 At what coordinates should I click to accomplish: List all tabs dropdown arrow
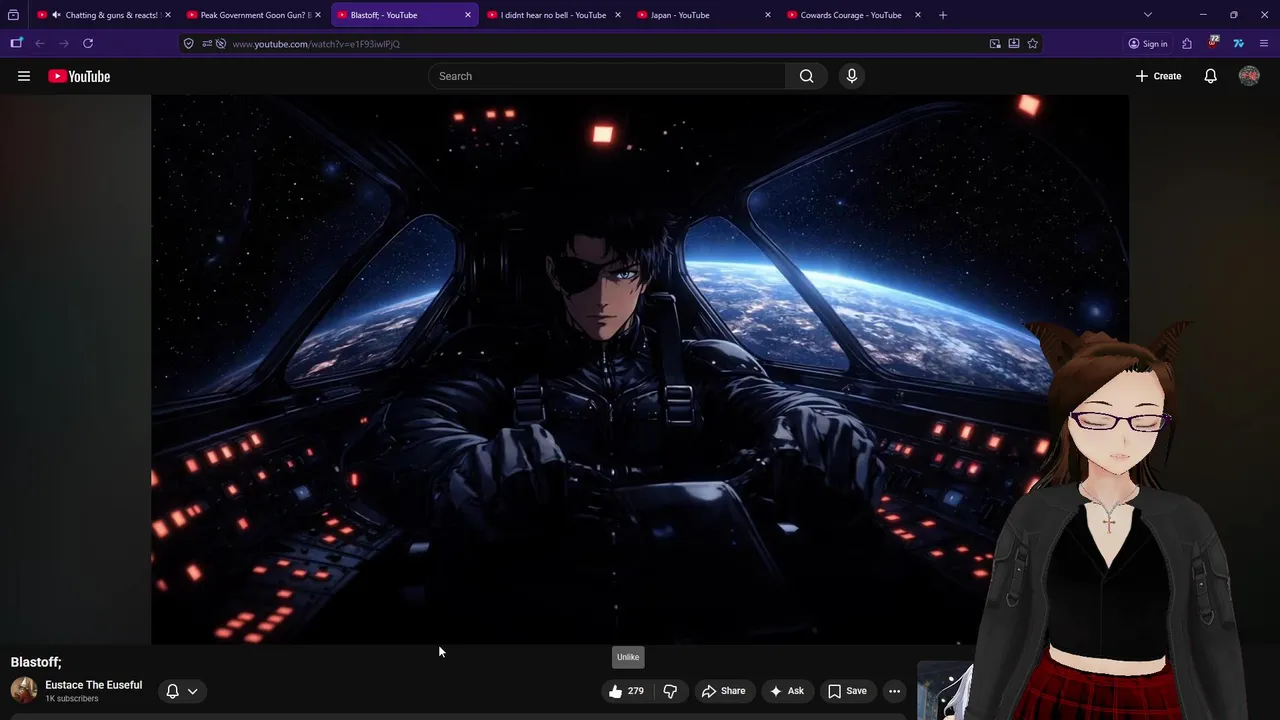point(1148,15)
